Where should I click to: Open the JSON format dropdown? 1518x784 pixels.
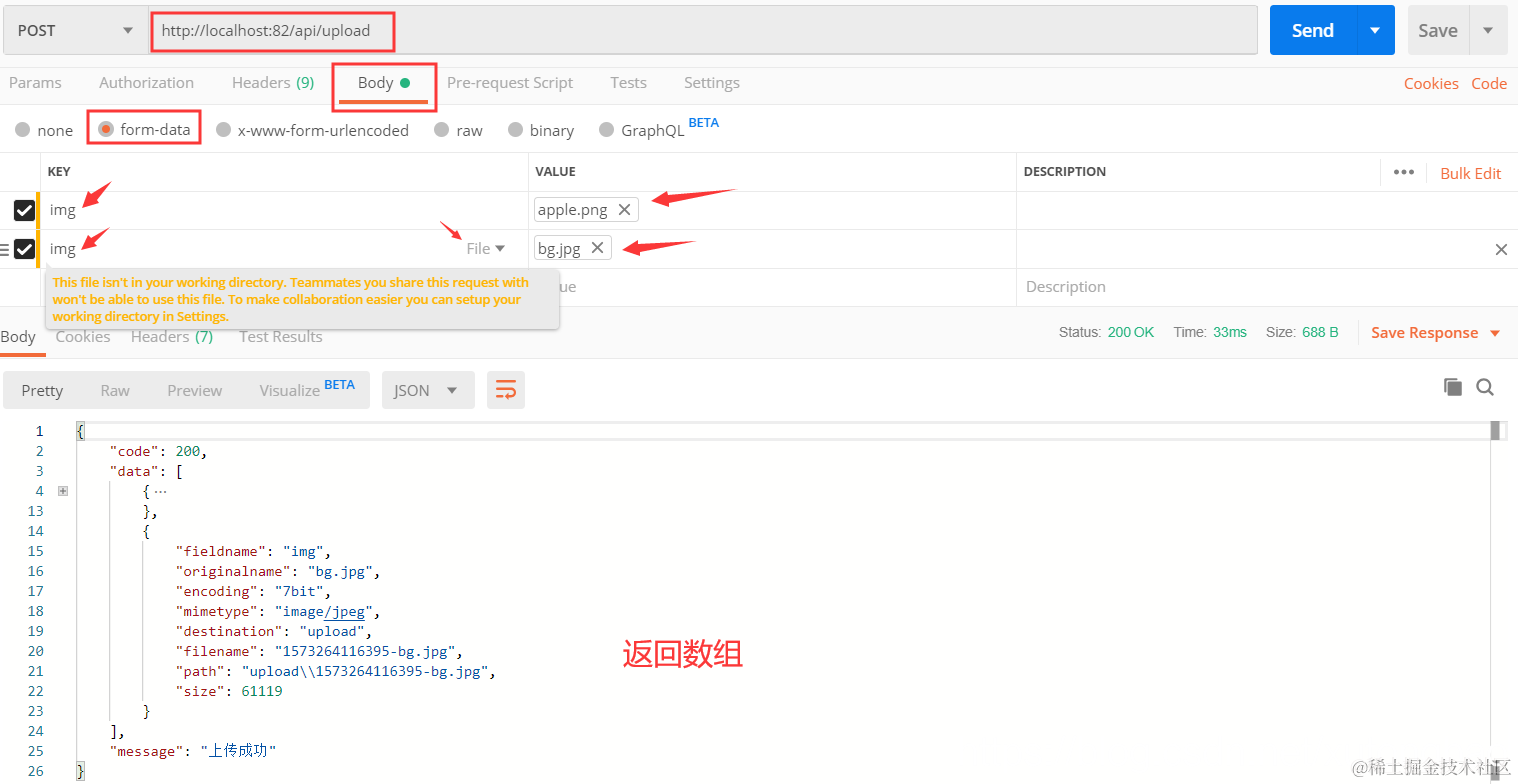[x=428, y=390]
